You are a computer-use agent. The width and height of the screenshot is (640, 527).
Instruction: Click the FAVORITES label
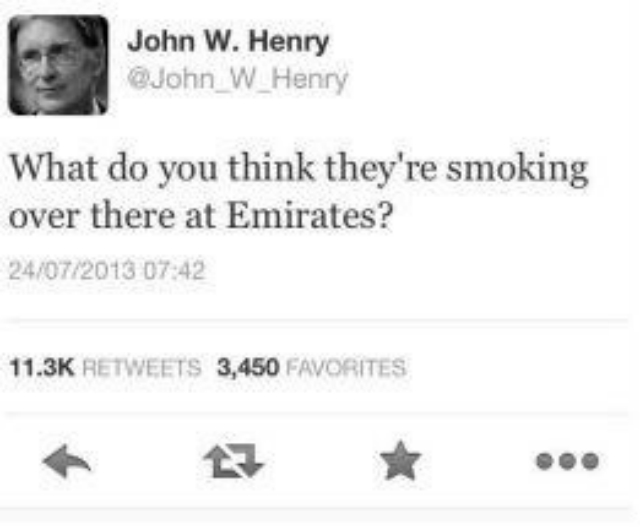347,367
